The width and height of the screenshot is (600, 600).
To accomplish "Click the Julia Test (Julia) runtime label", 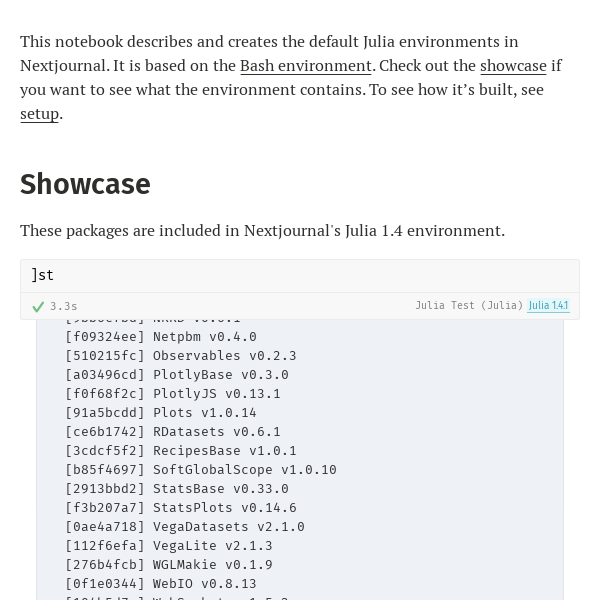I will coord(469,306).
